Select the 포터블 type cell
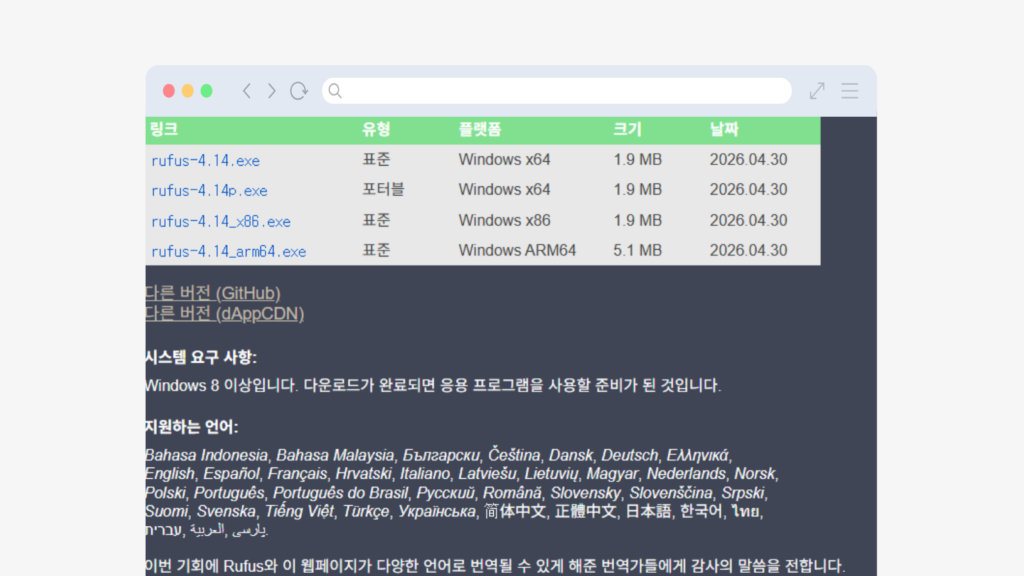 (x=383, y=189)
